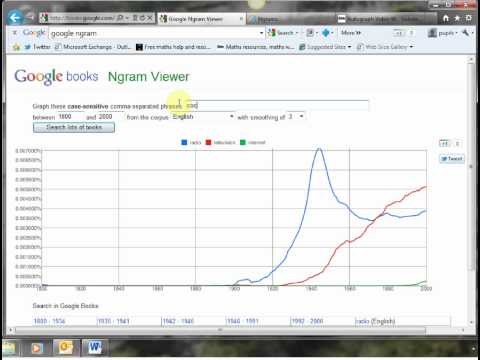Open the Microsoft Exchange bookmark

coord(93,47)
